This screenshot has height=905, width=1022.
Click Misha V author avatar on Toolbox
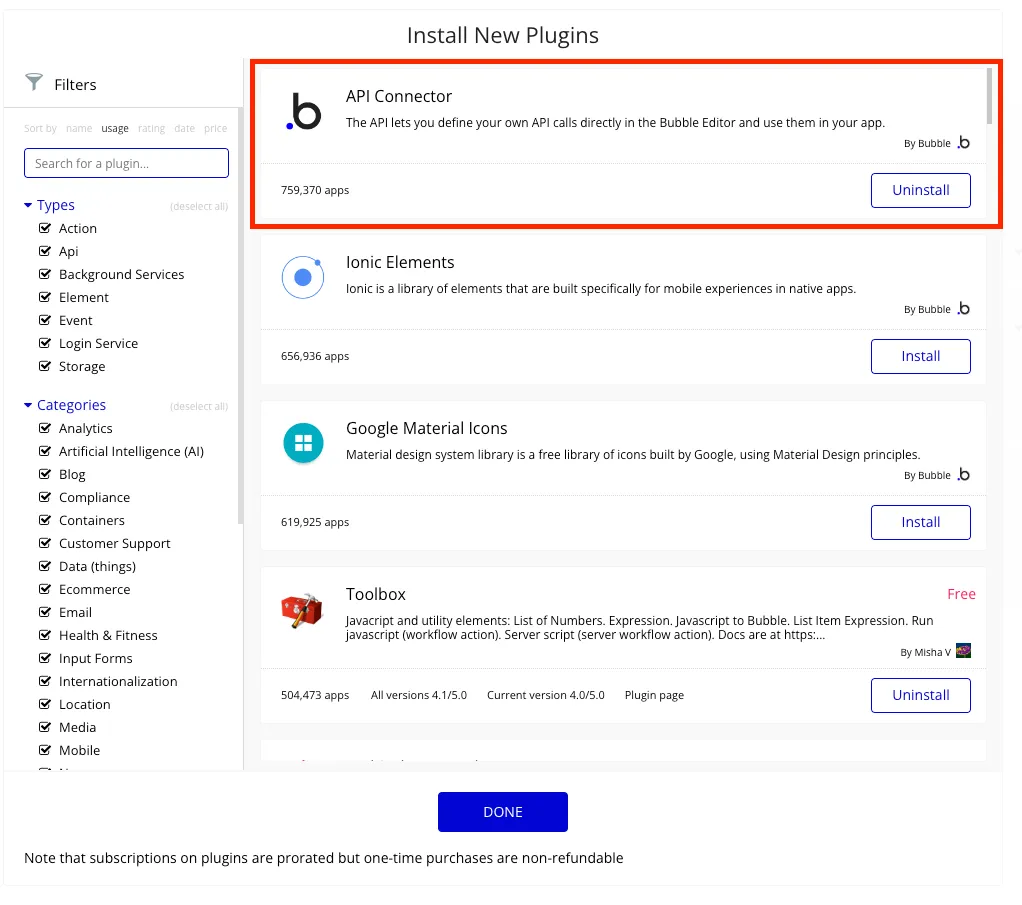[963, 651]
